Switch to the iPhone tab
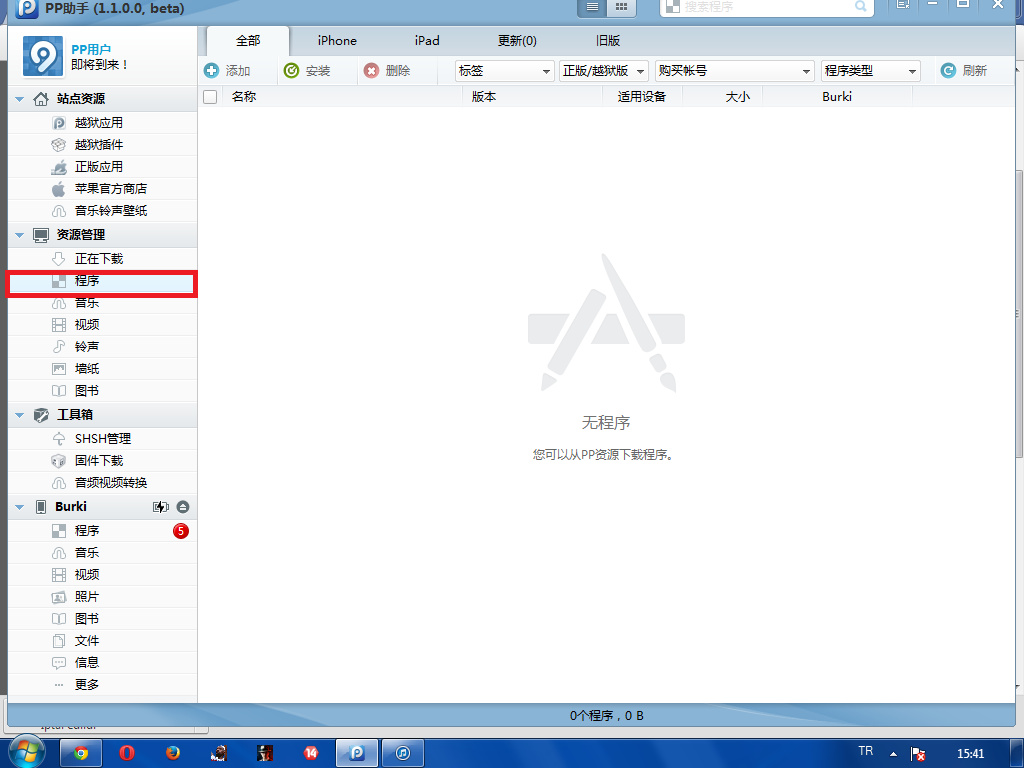The height and width of the screenshot is (768, 1024). coord(337,40)
